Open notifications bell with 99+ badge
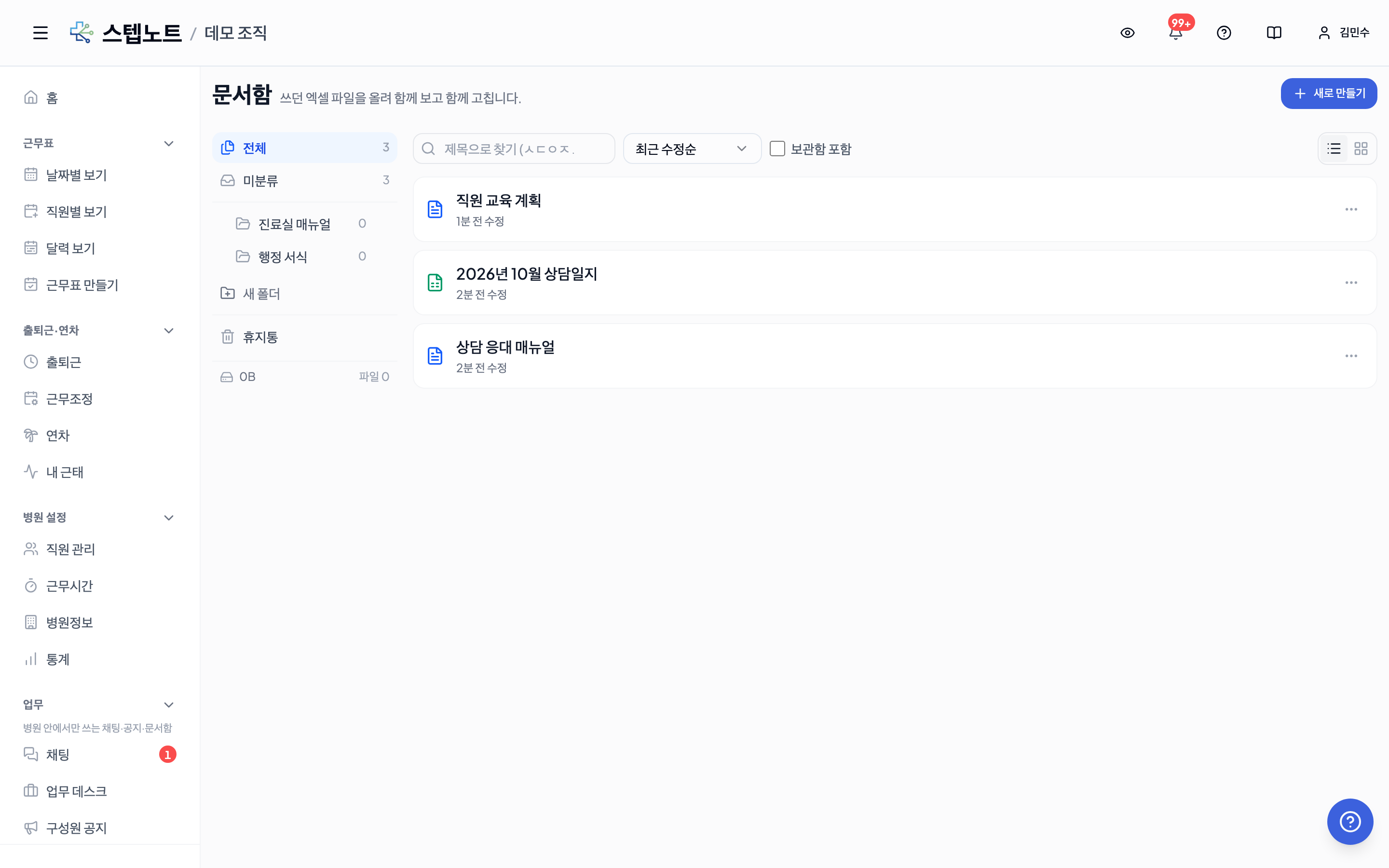Image resolution: width=1389 pixels, height=868 pixels. point(1175,33)
